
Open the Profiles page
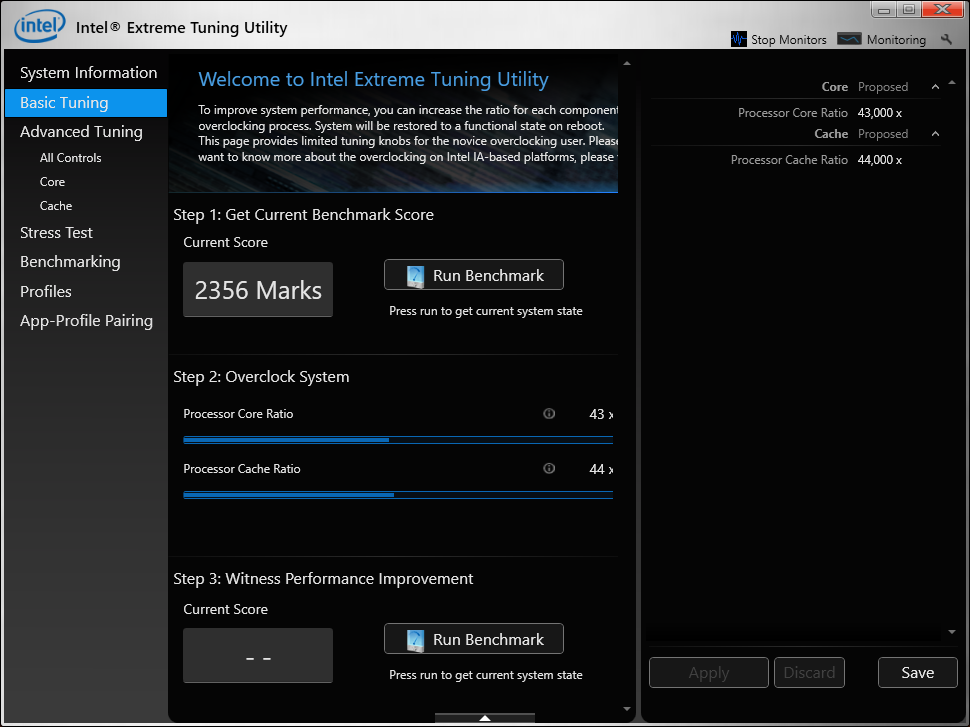pyautogui.click(x=46, y=291)
